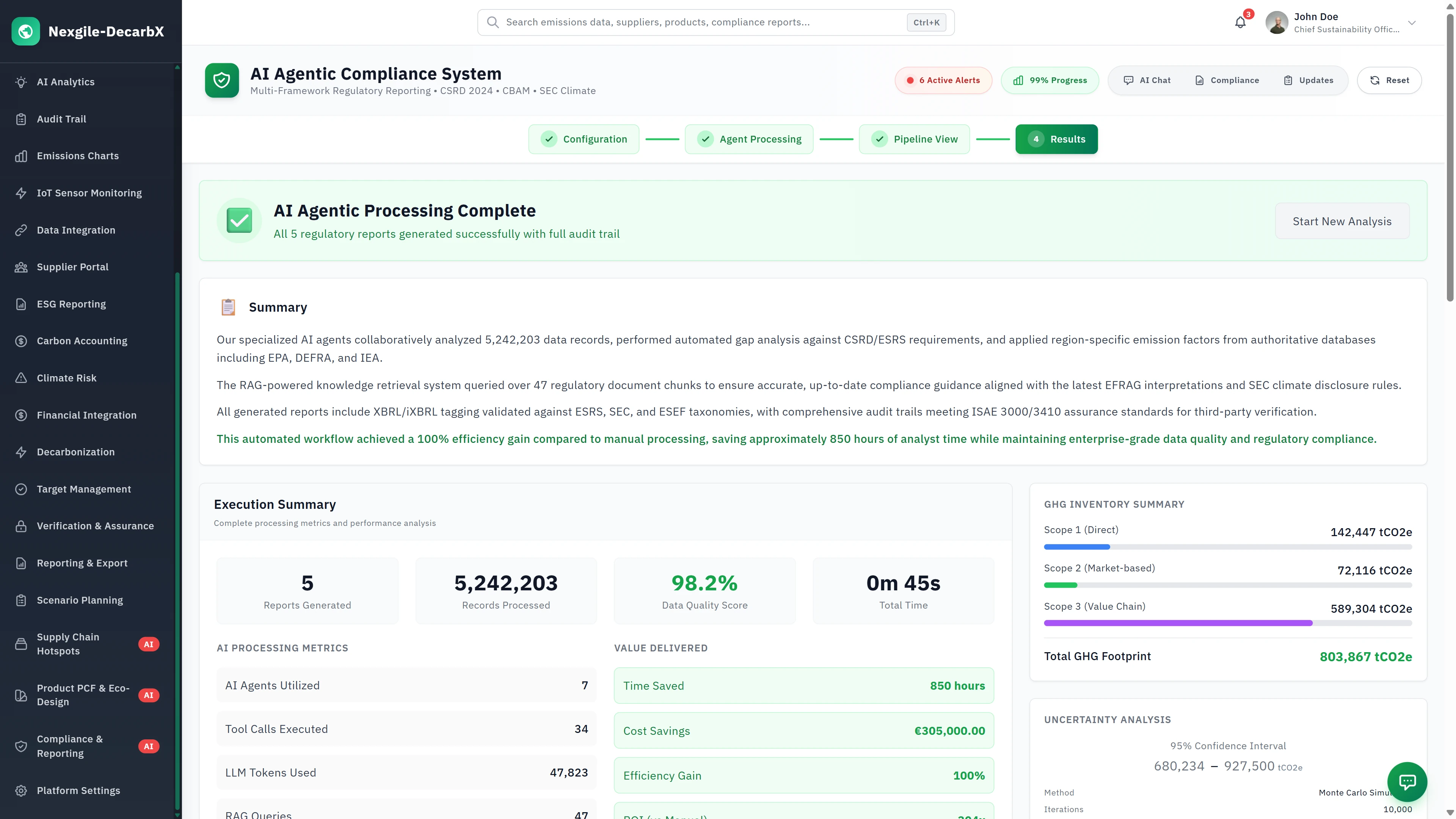
Task: Open the AI Chat panel
Action: pos(1147,80)
